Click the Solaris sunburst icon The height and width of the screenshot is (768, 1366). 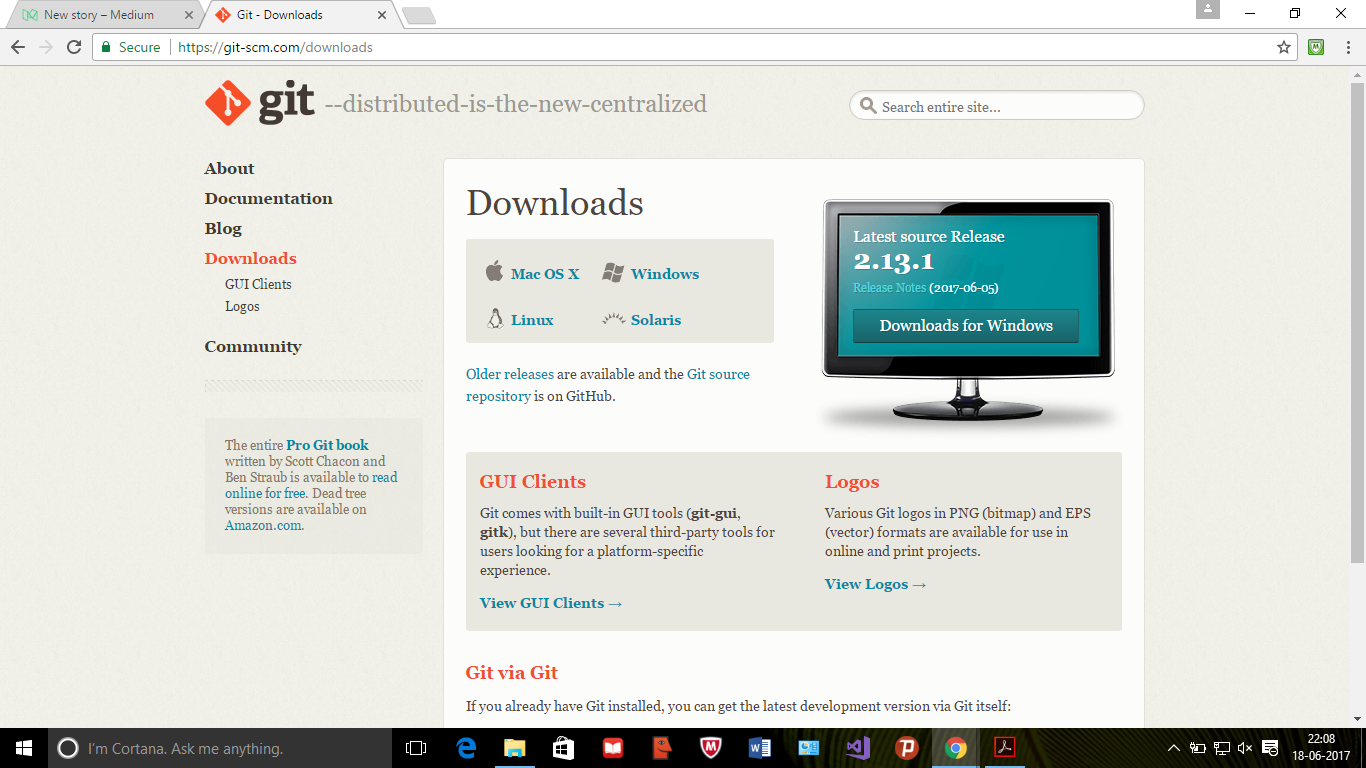[x=613, y=319]
